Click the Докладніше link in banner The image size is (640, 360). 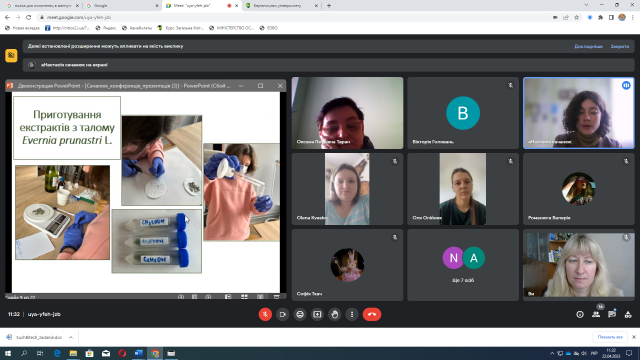point(588,47)
